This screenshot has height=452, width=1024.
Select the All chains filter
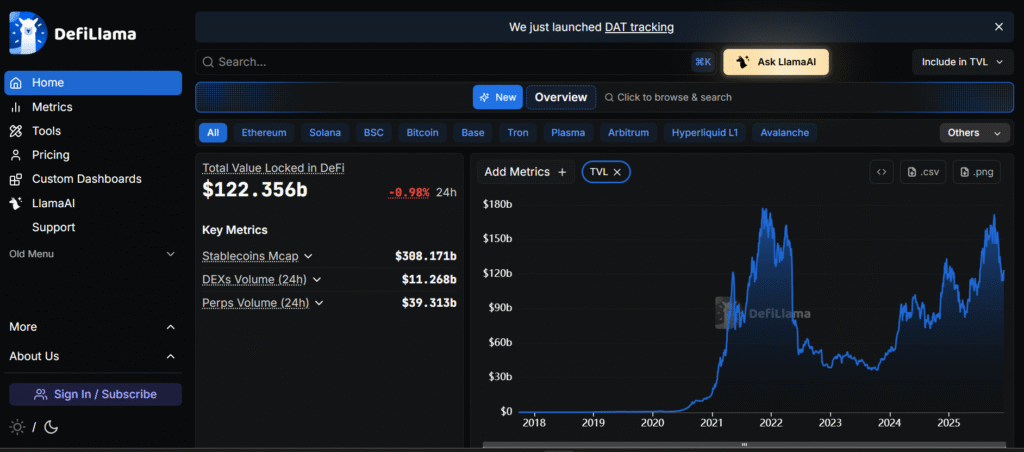(213, 133)
